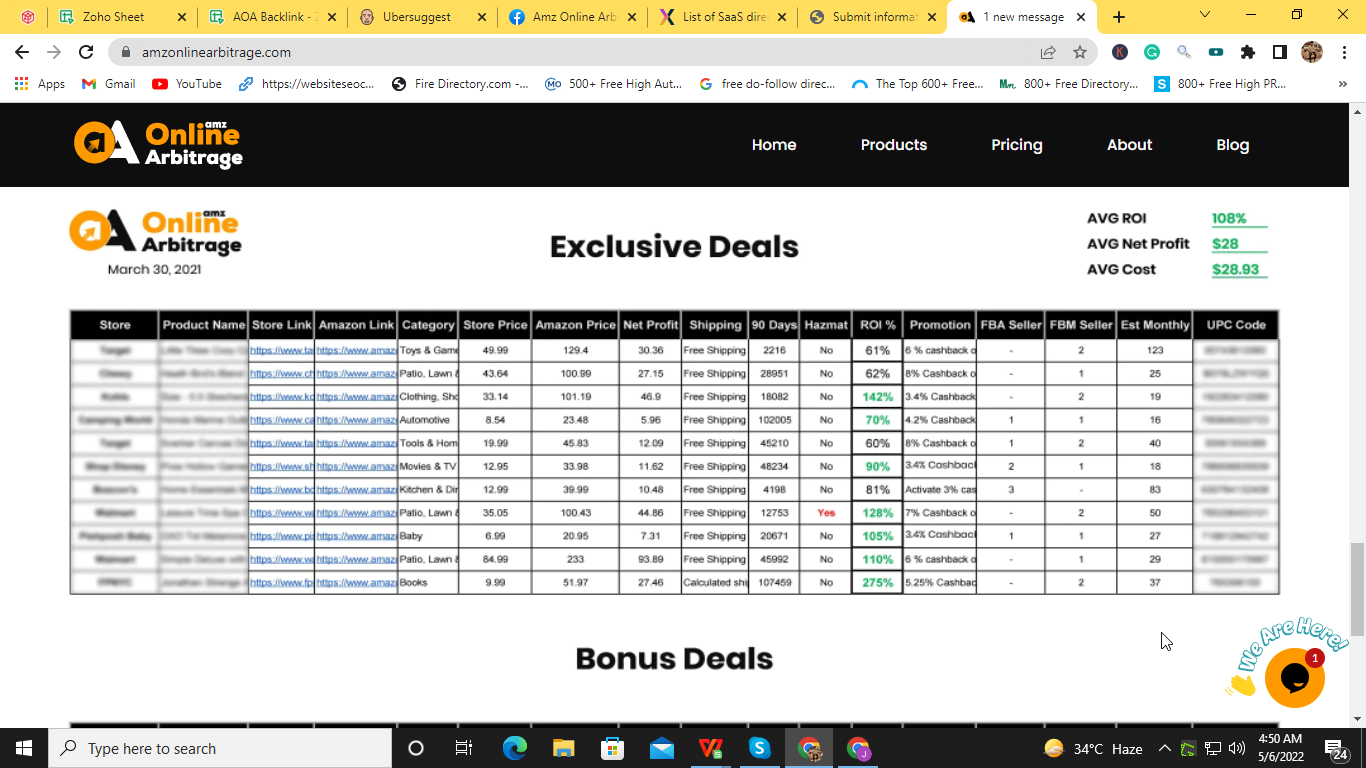Open Skype from the taskbar
Image resolution: width=1366 pixels, height=768 pixels.
click(760, 748)
